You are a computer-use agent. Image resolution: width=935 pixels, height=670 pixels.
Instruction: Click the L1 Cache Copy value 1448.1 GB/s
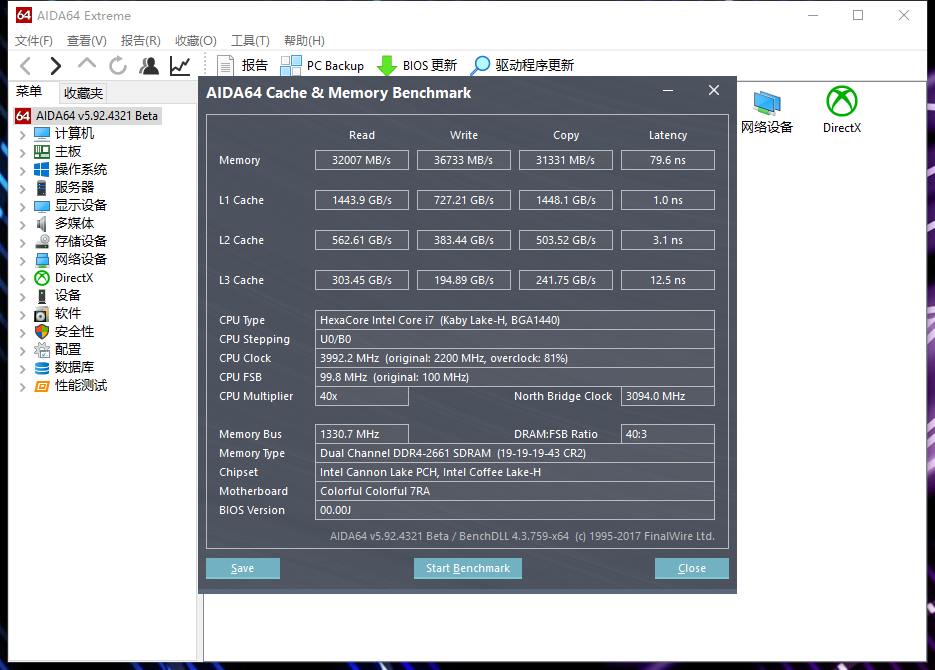(x=566, y=200)
